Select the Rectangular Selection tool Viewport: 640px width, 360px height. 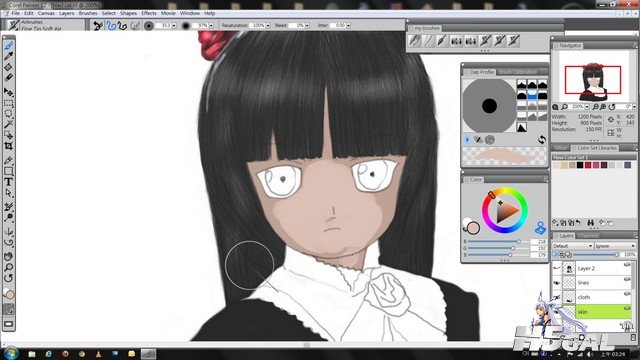point(9,103)
